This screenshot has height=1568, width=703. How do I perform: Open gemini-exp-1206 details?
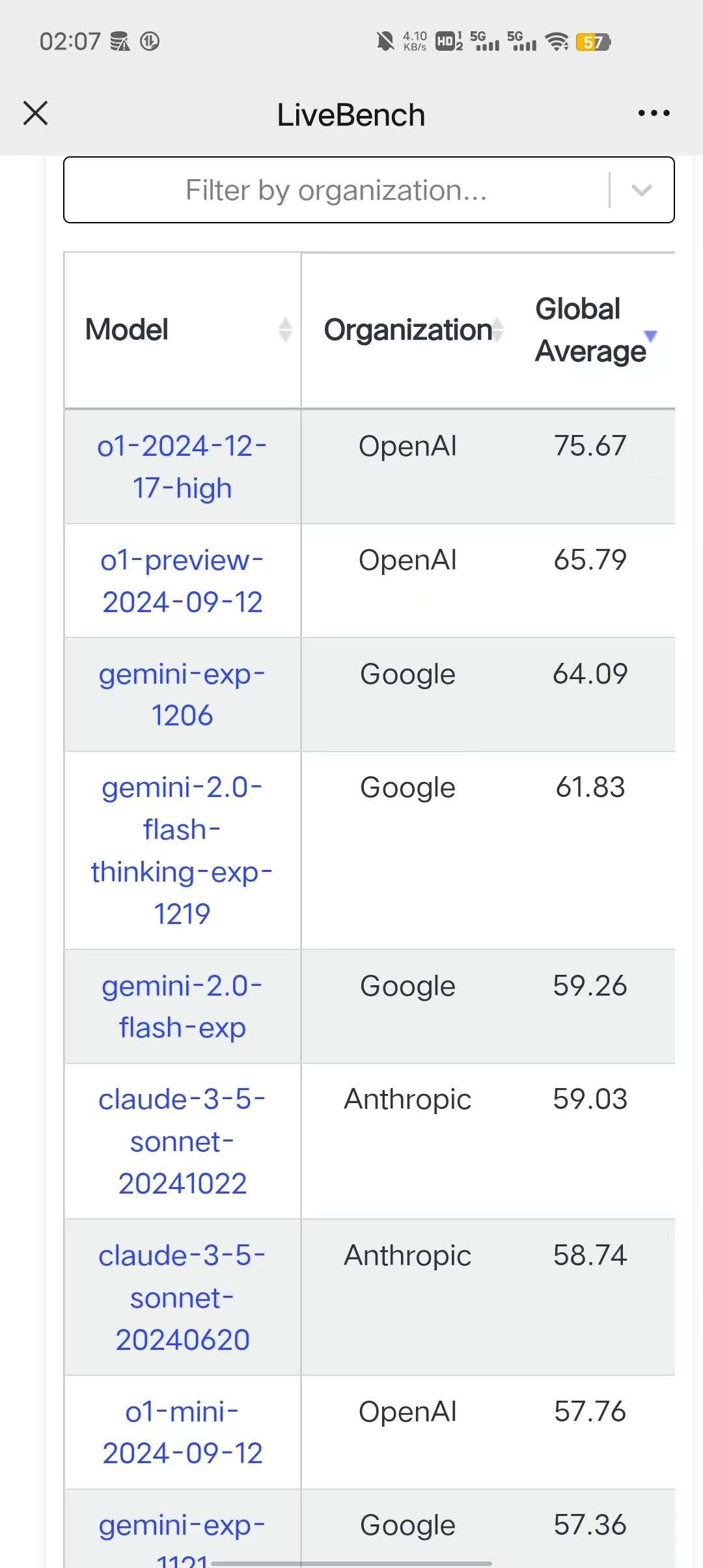182,693
